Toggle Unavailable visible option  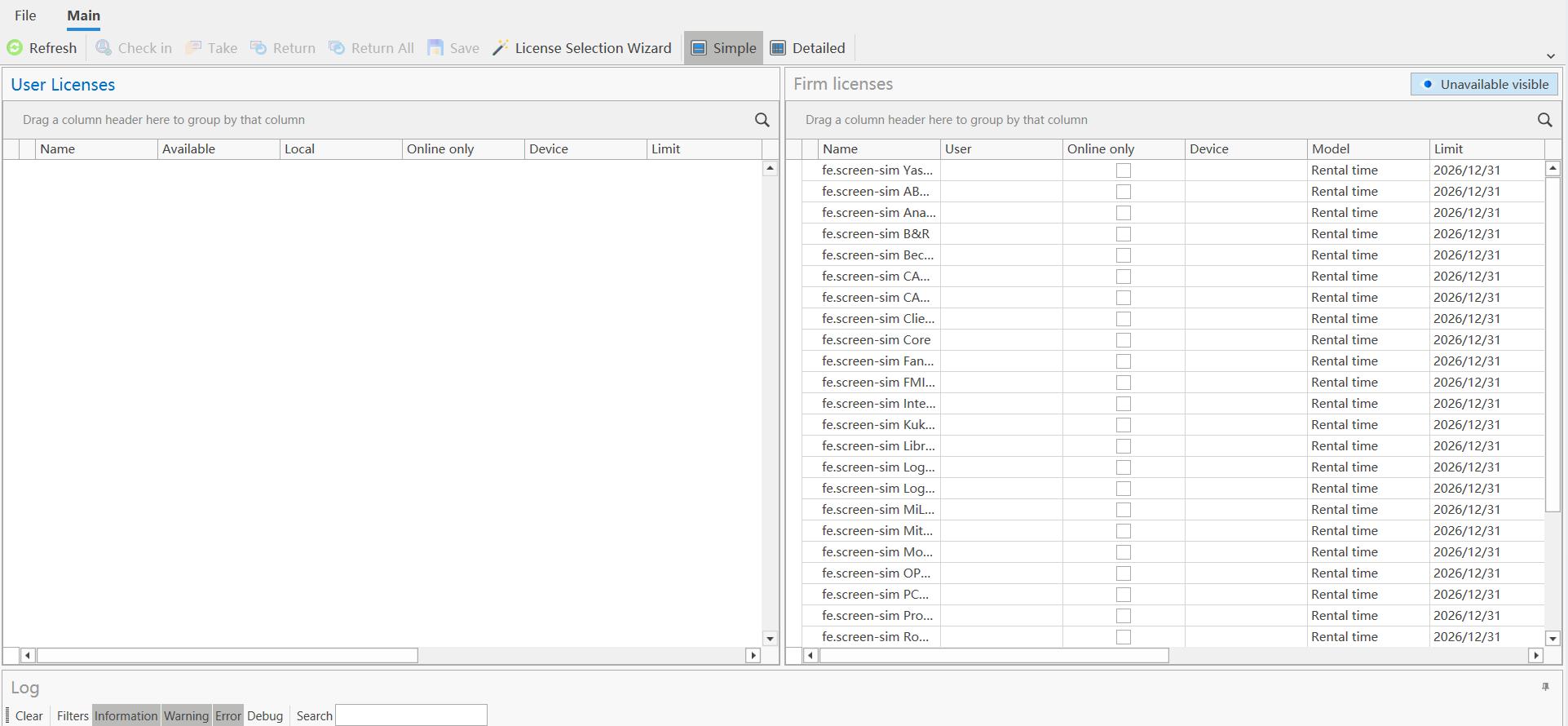coord(1485,84)
